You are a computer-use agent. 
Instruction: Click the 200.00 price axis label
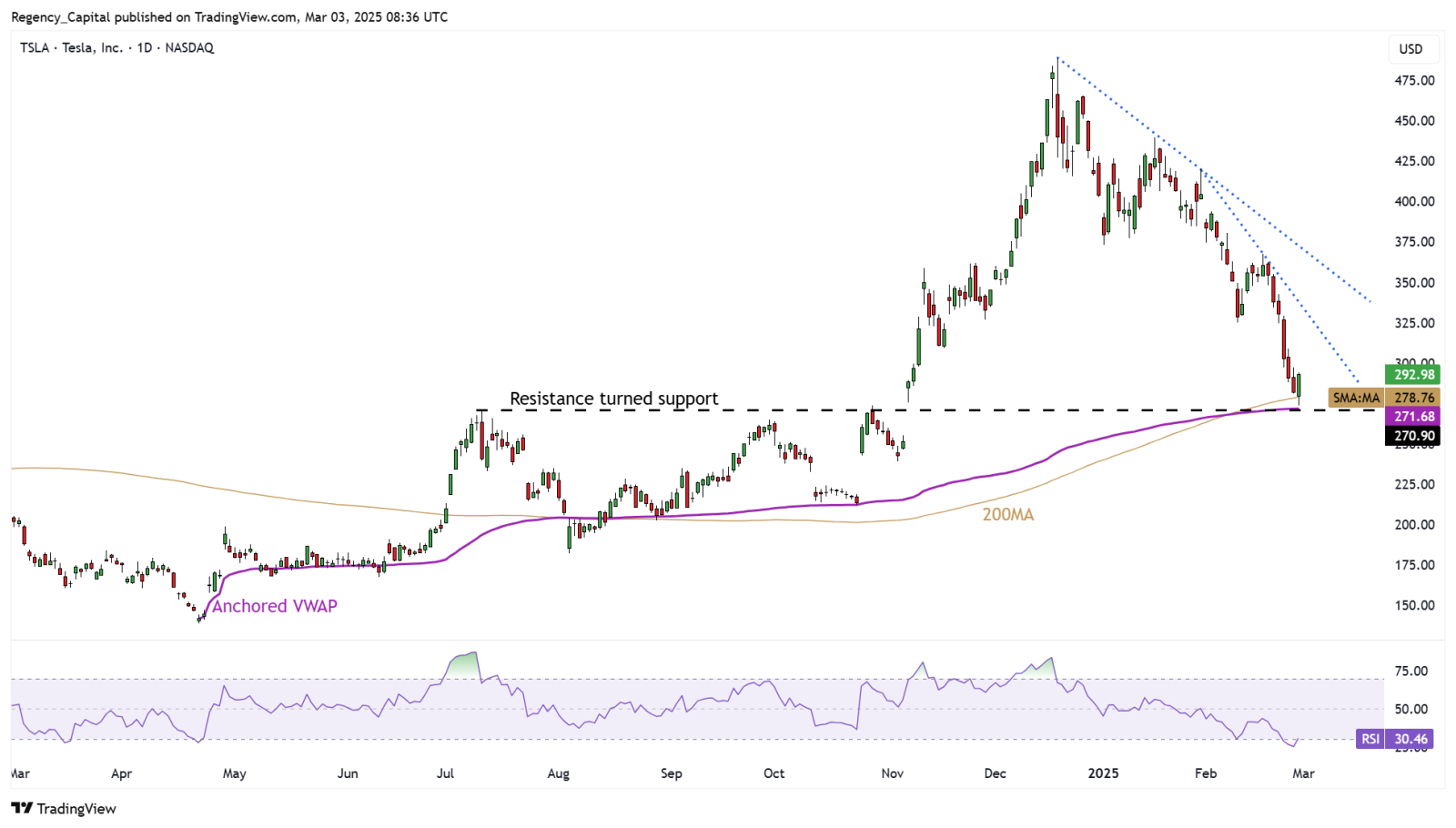tap(1414, 524)
